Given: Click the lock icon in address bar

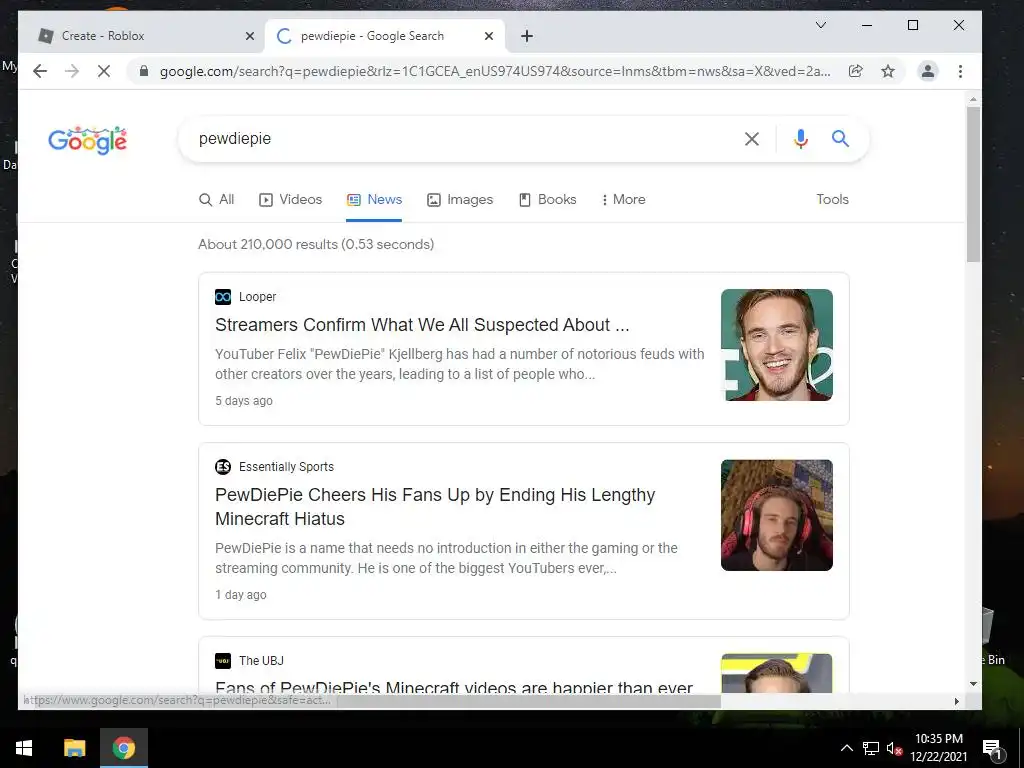Looking at the screenshot, I should [144, 71].
